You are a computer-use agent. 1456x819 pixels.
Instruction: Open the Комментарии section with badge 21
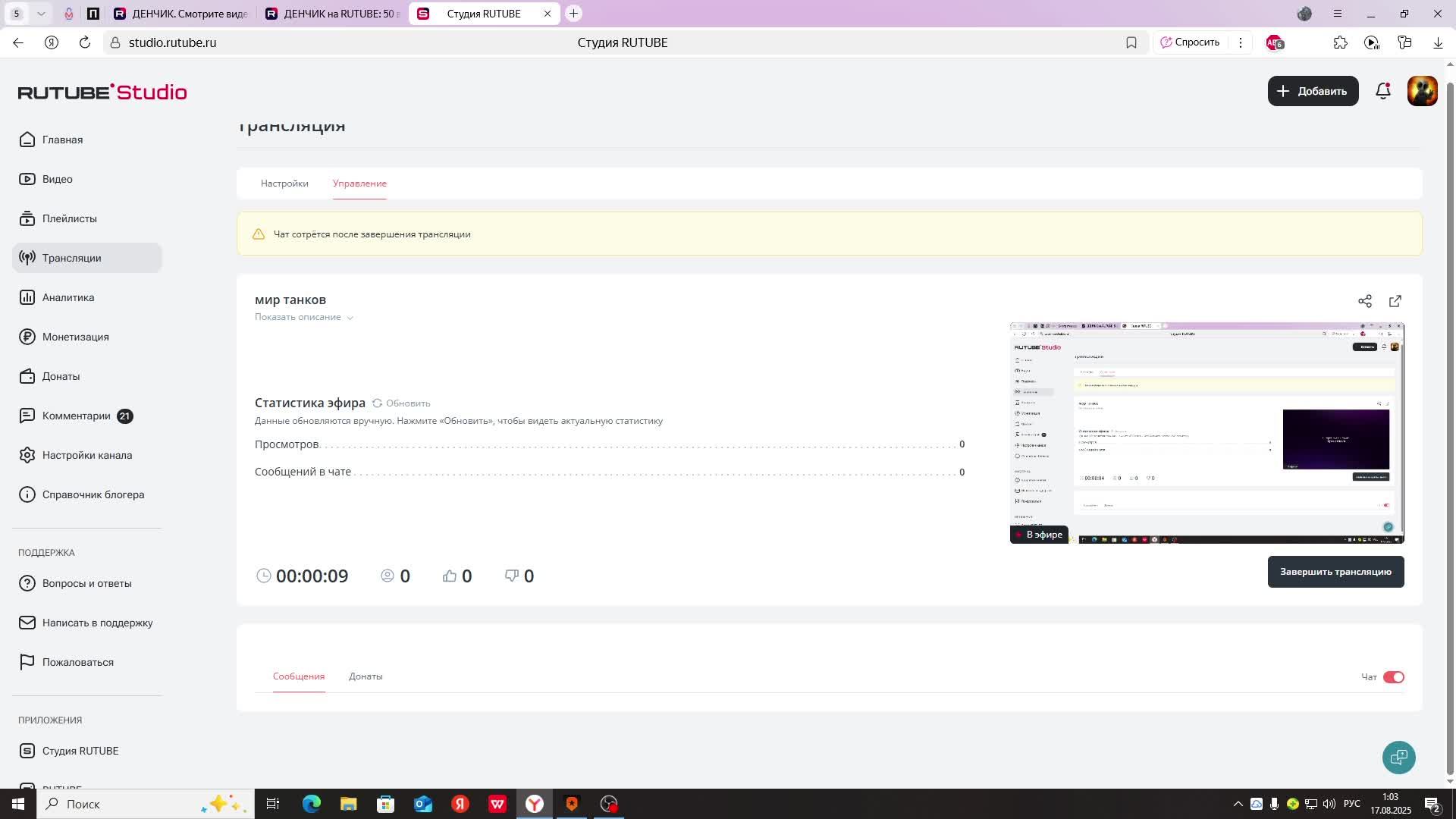pyautogui.click(x=76, y=416)
